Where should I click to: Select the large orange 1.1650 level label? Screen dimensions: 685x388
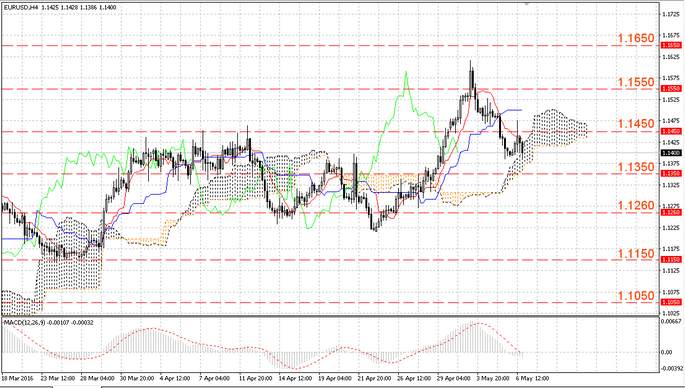636,38
